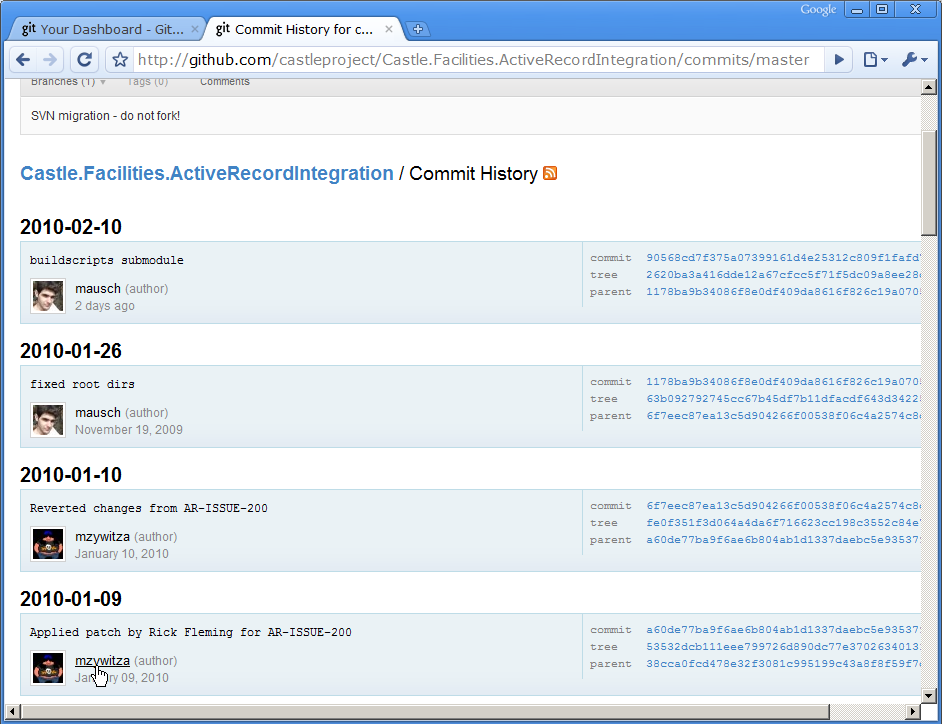This screenshot has width=942, height=724.
Task: Switch to Your Dashboard tab
Action: click(x=107, y=29)
